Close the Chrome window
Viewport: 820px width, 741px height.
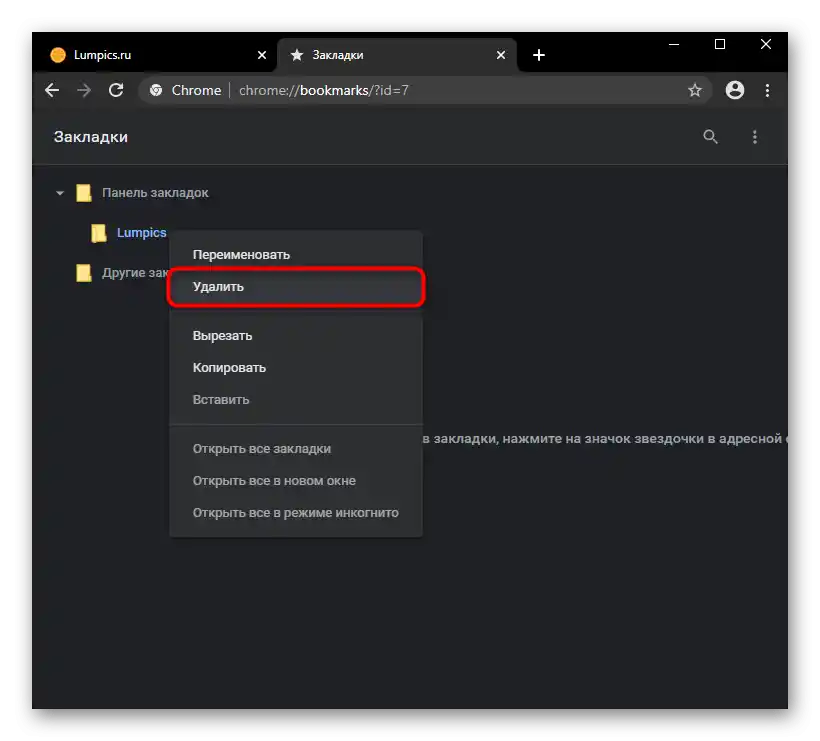coord(766,44)
